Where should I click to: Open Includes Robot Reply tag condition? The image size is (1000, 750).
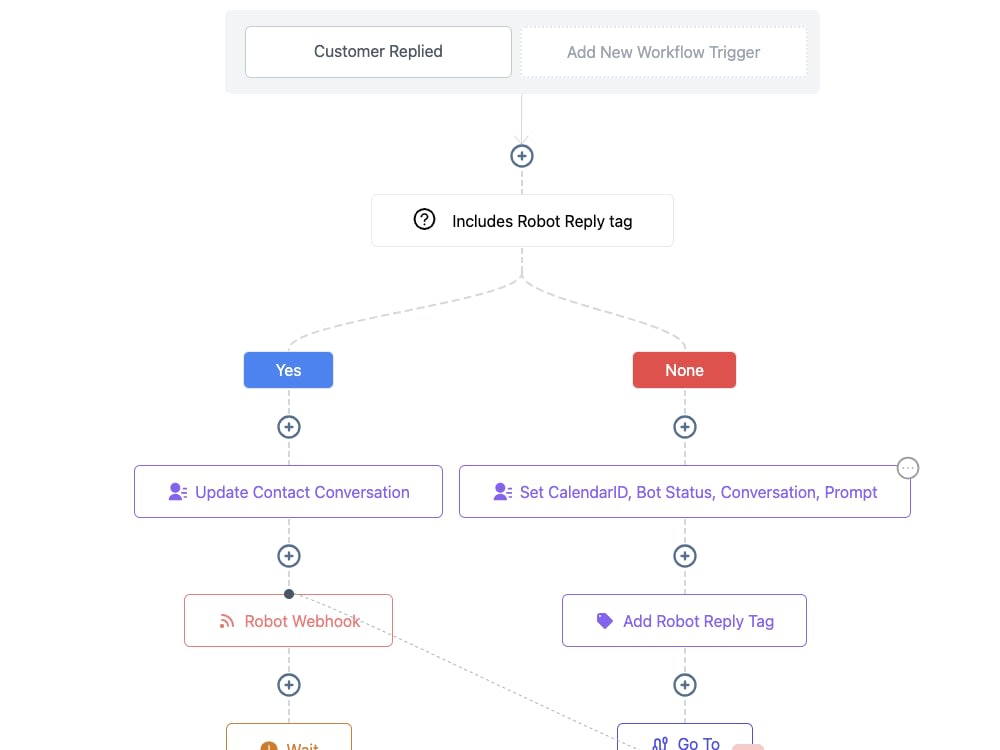coord(522,221)
